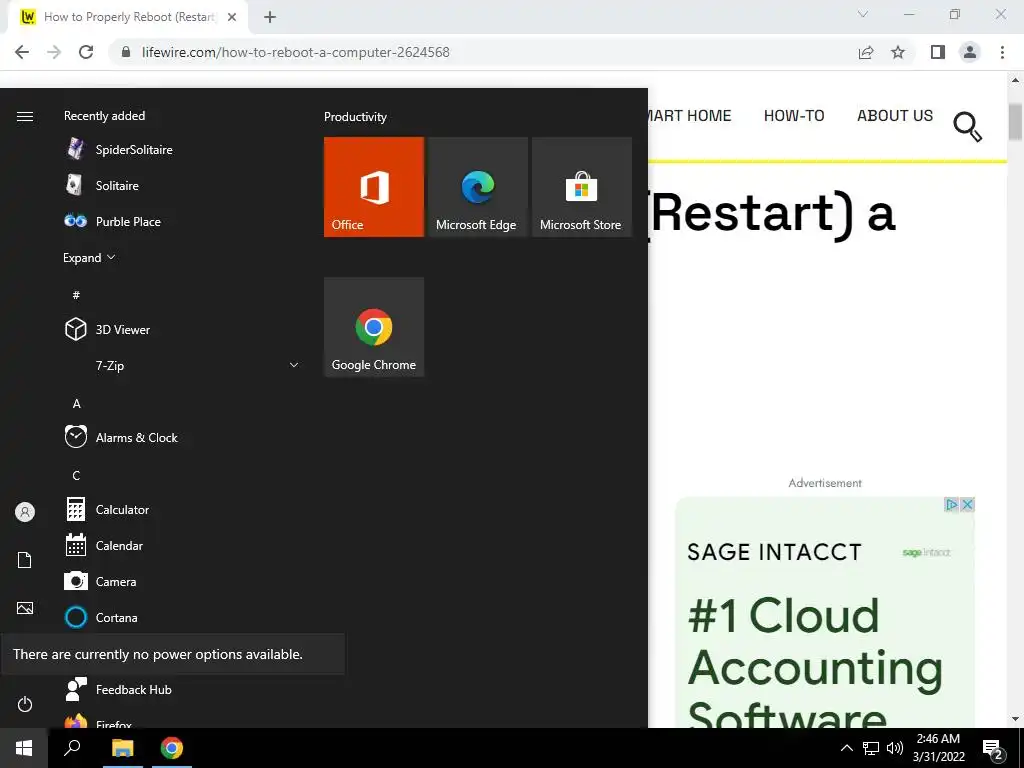Click the Recently added heading
This screenshot has height=768, width=1024.
(x=104, y=116)
